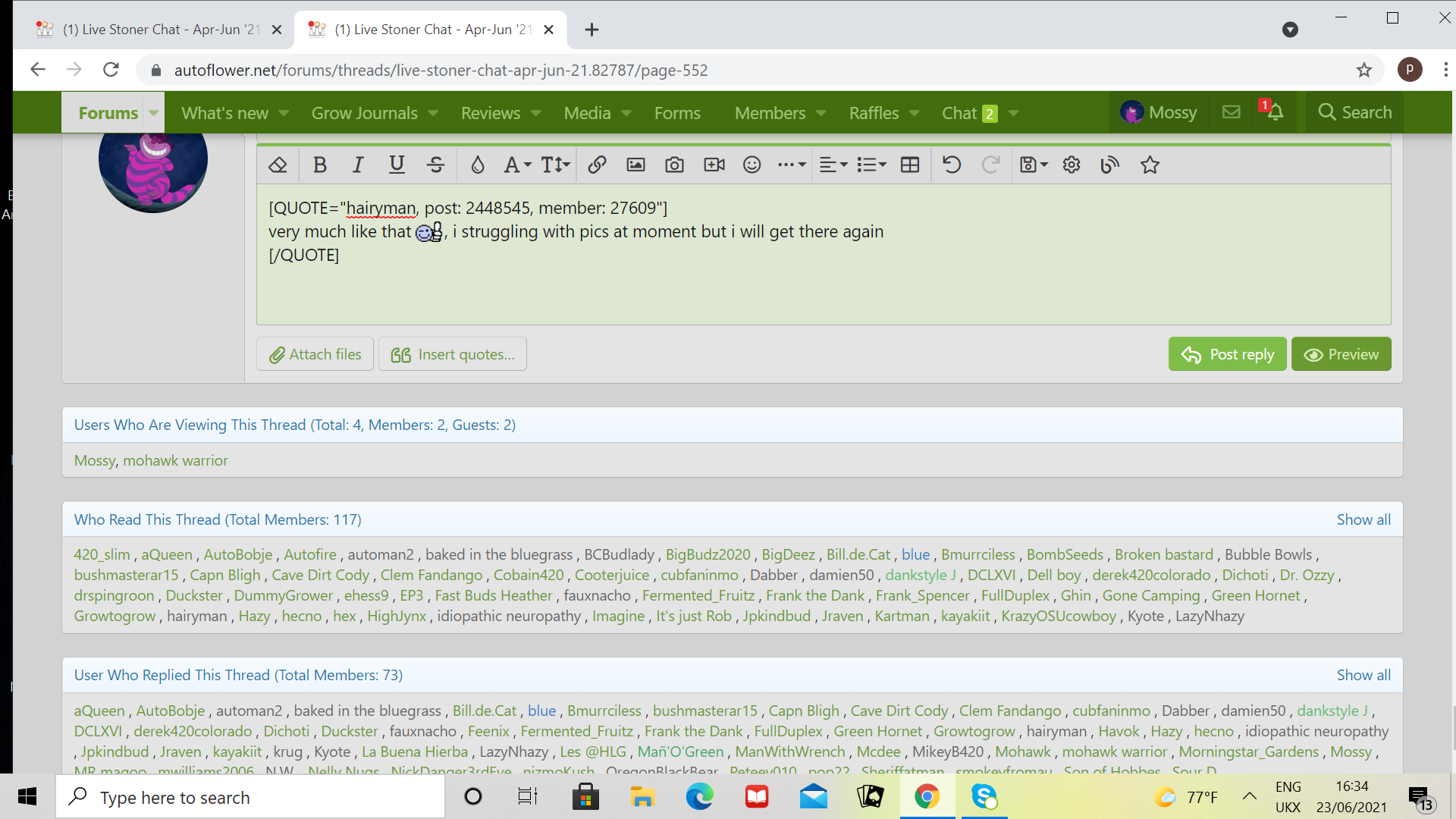Screen dimensions: 1456x819
Task: Click the Undo icon in editor
Action: click(x=952, y=165)
